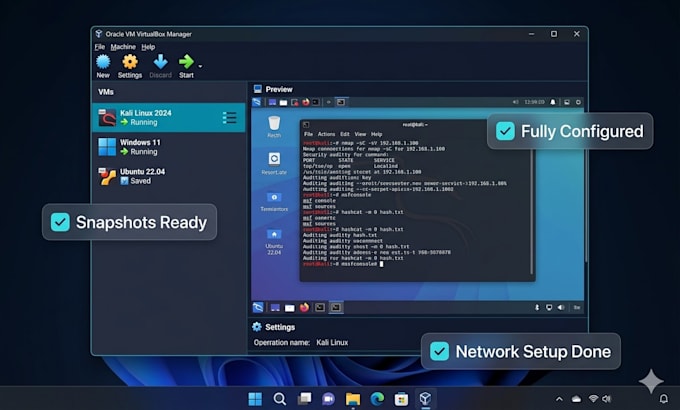Open File Explorer from the taskbar
This screenshot has width=680, height=410.
pyautogui.click(x=353, y=399)
